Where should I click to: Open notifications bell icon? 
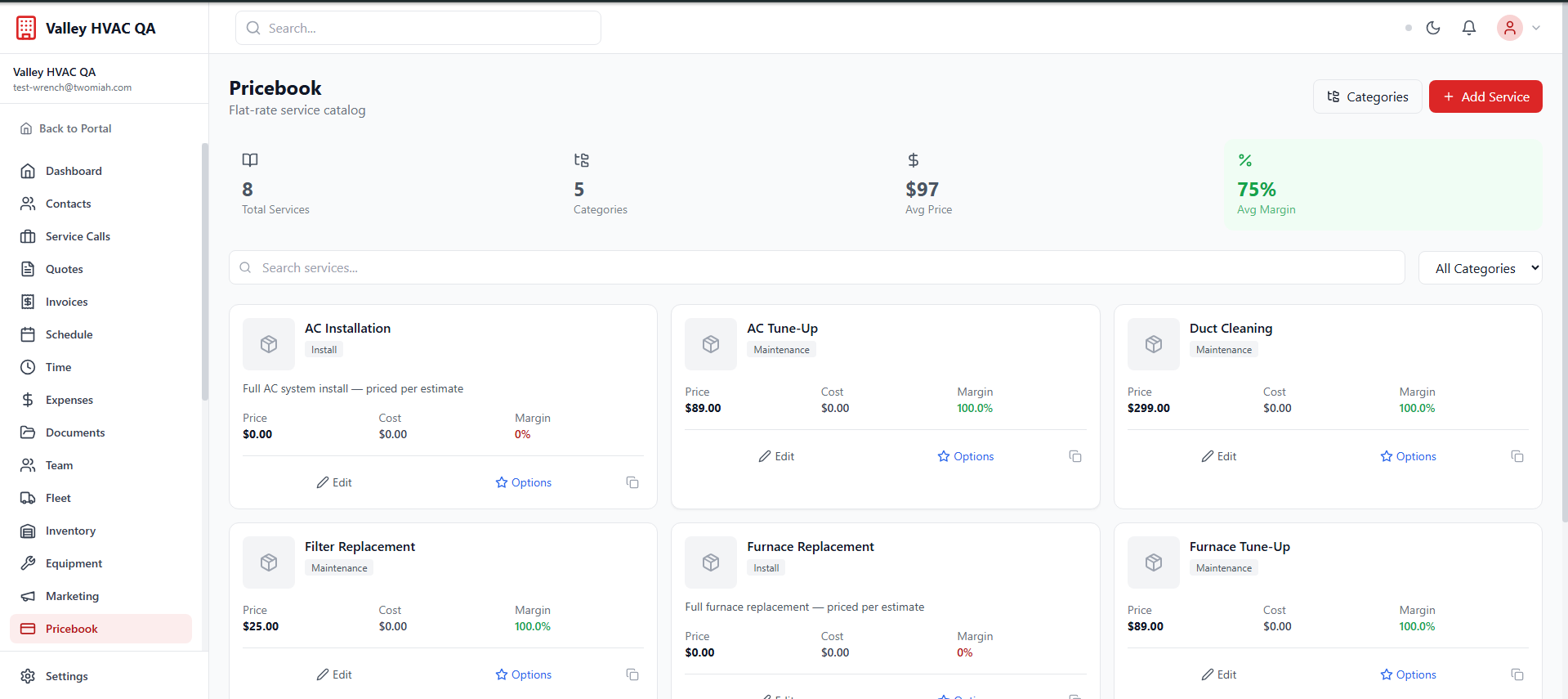pos(1469,28)
